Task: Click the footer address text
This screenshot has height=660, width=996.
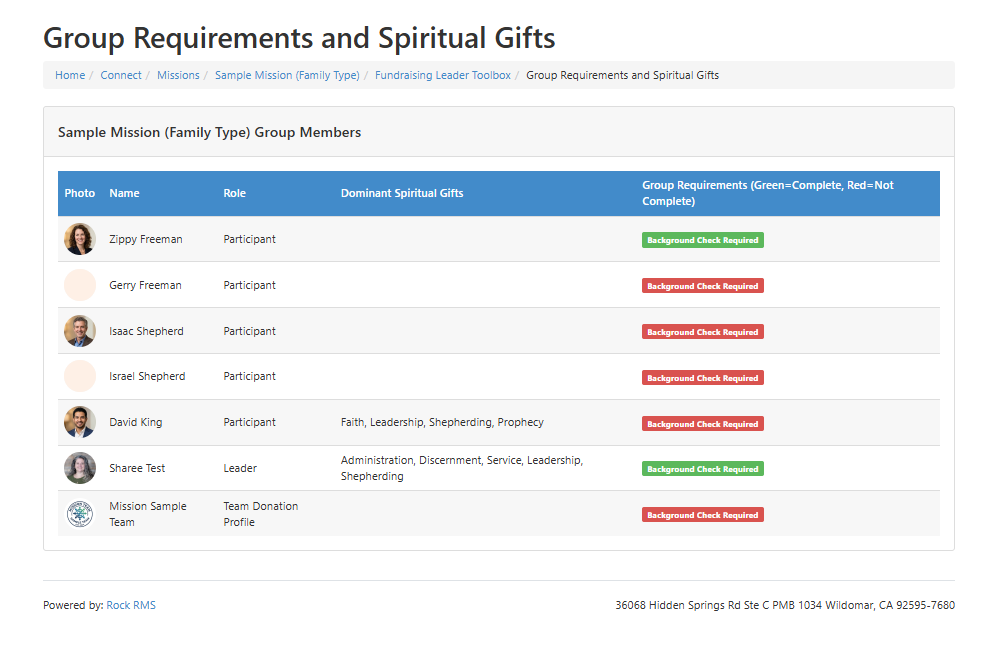Action: pyautogui.click(x=785, y=605)
